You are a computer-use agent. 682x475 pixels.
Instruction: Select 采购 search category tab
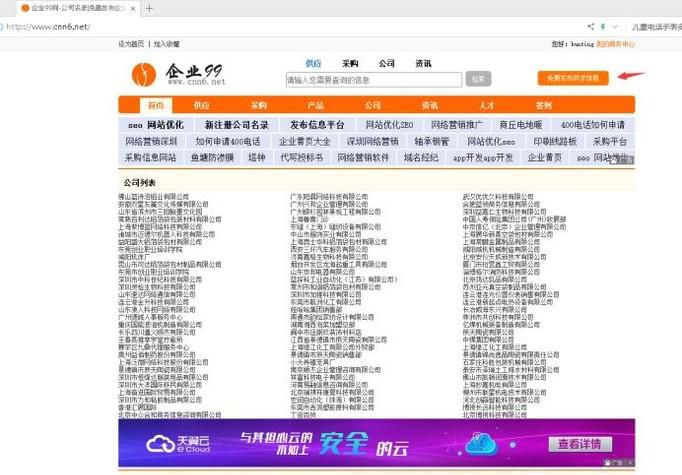350,64
